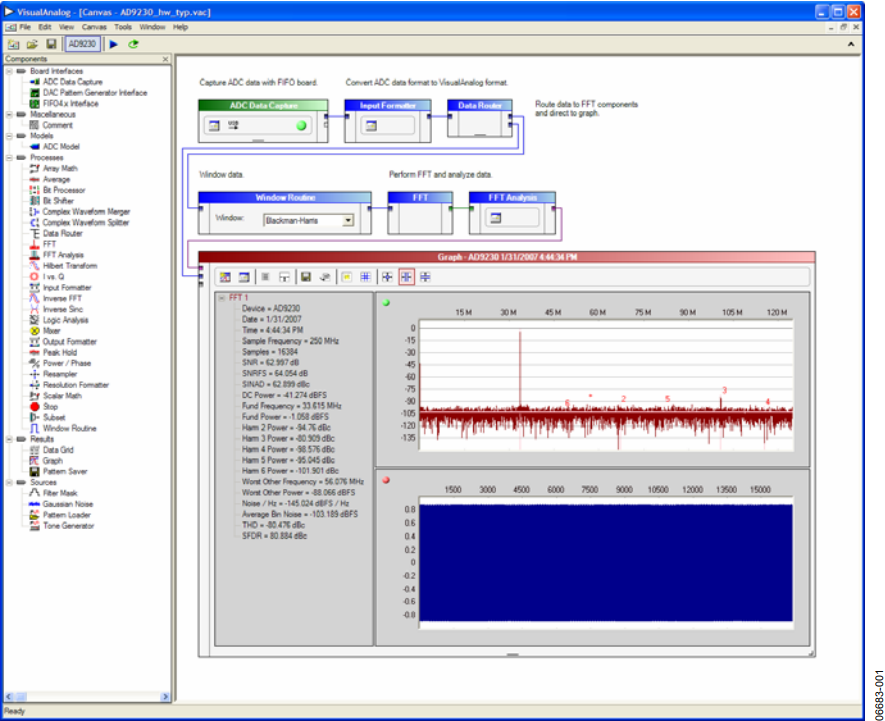Click the second graph toolbar window icon
This screenshot has height=721, width=885.
coord(244,277)
